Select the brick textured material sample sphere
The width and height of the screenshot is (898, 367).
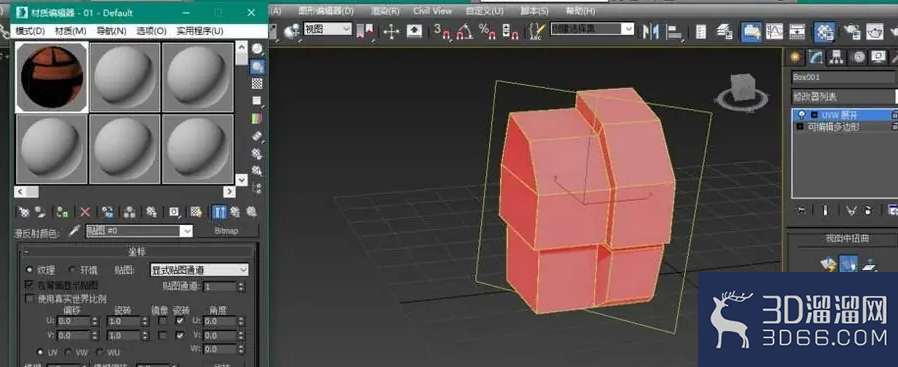pos(52,77)
